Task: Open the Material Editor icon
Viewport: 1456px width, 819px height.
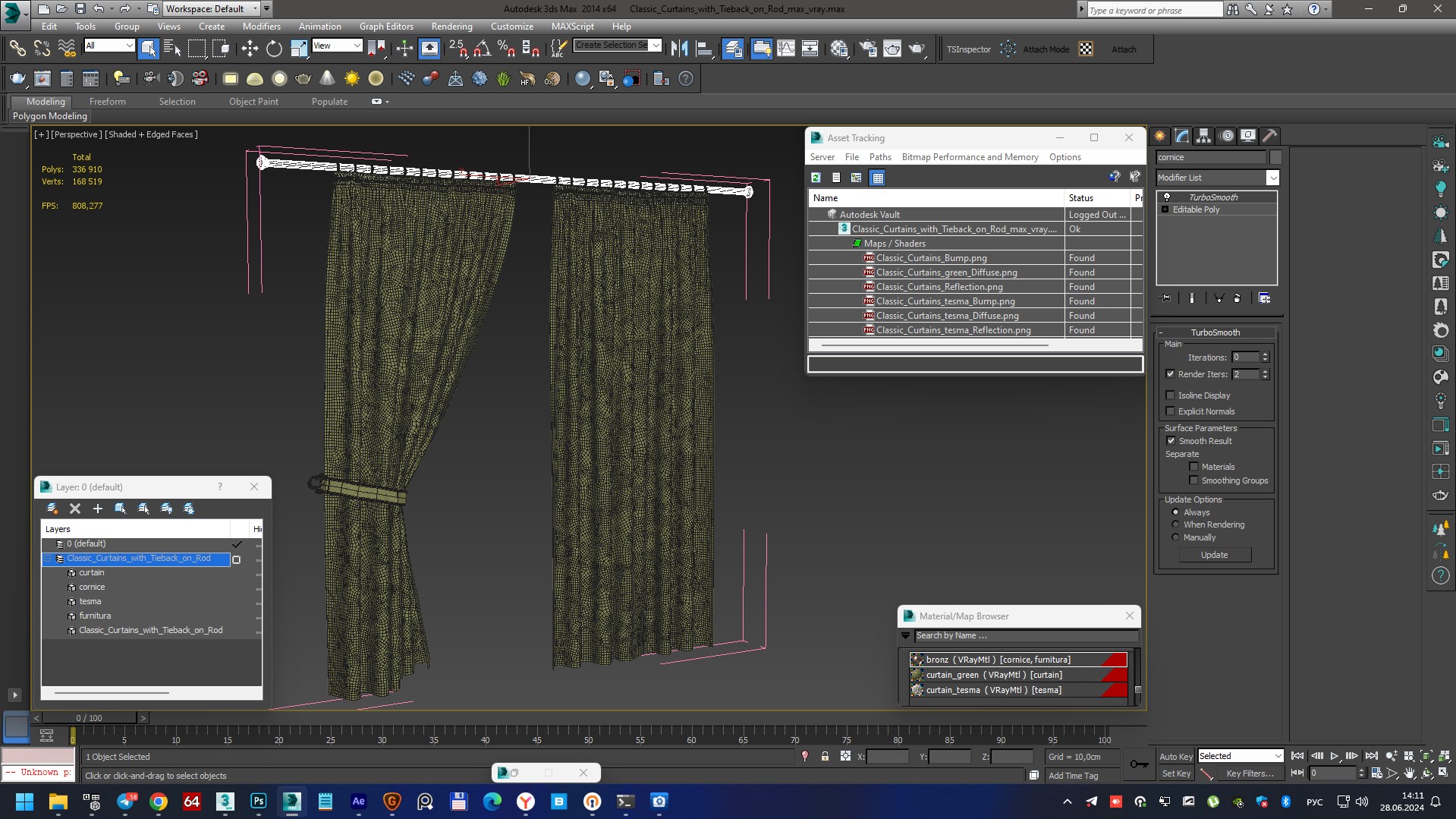Action: [839, 49]
